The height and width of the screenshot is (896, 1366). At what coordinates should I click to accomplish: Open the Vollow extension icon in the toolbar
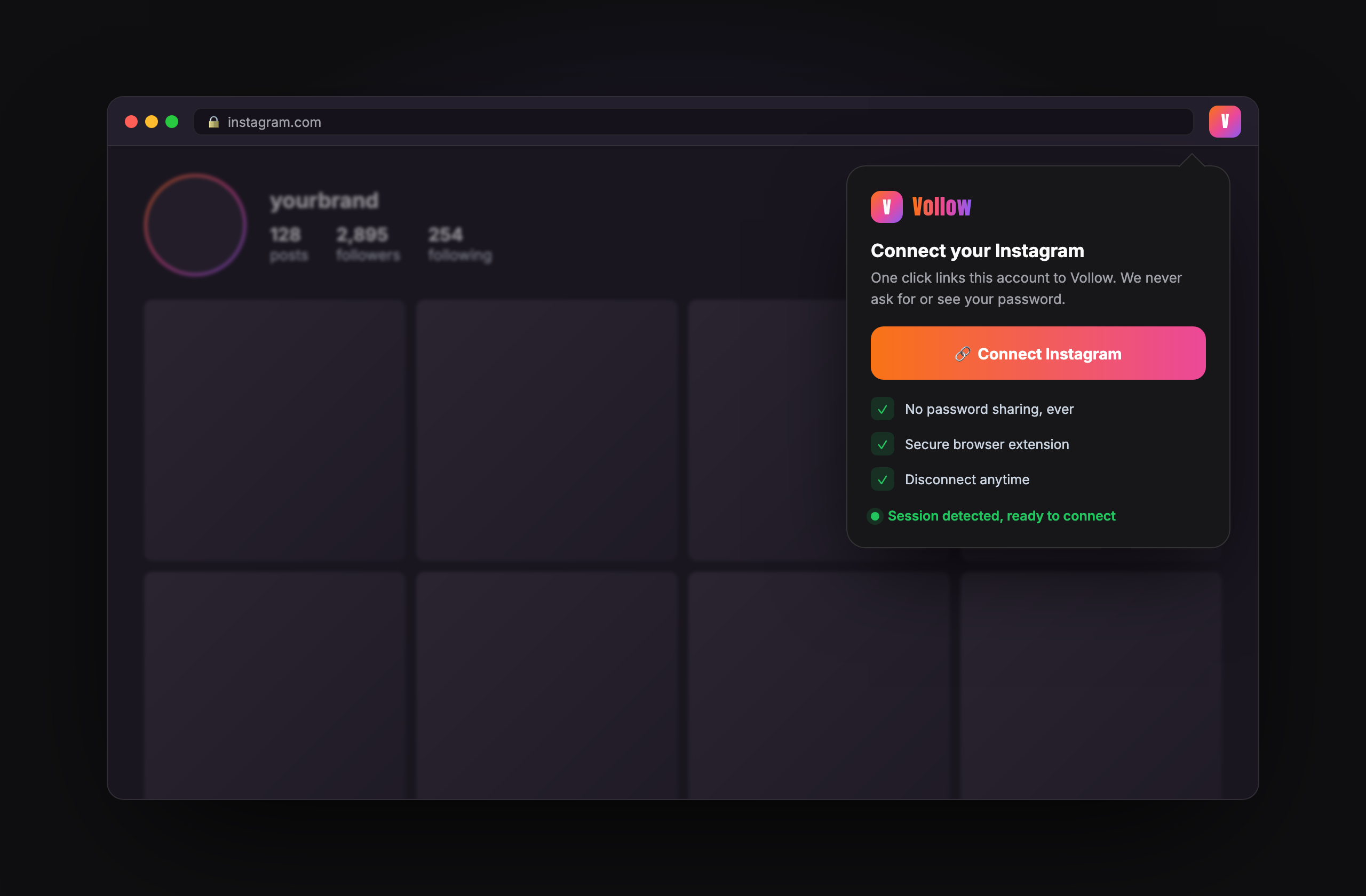[x=1224, y=122]
